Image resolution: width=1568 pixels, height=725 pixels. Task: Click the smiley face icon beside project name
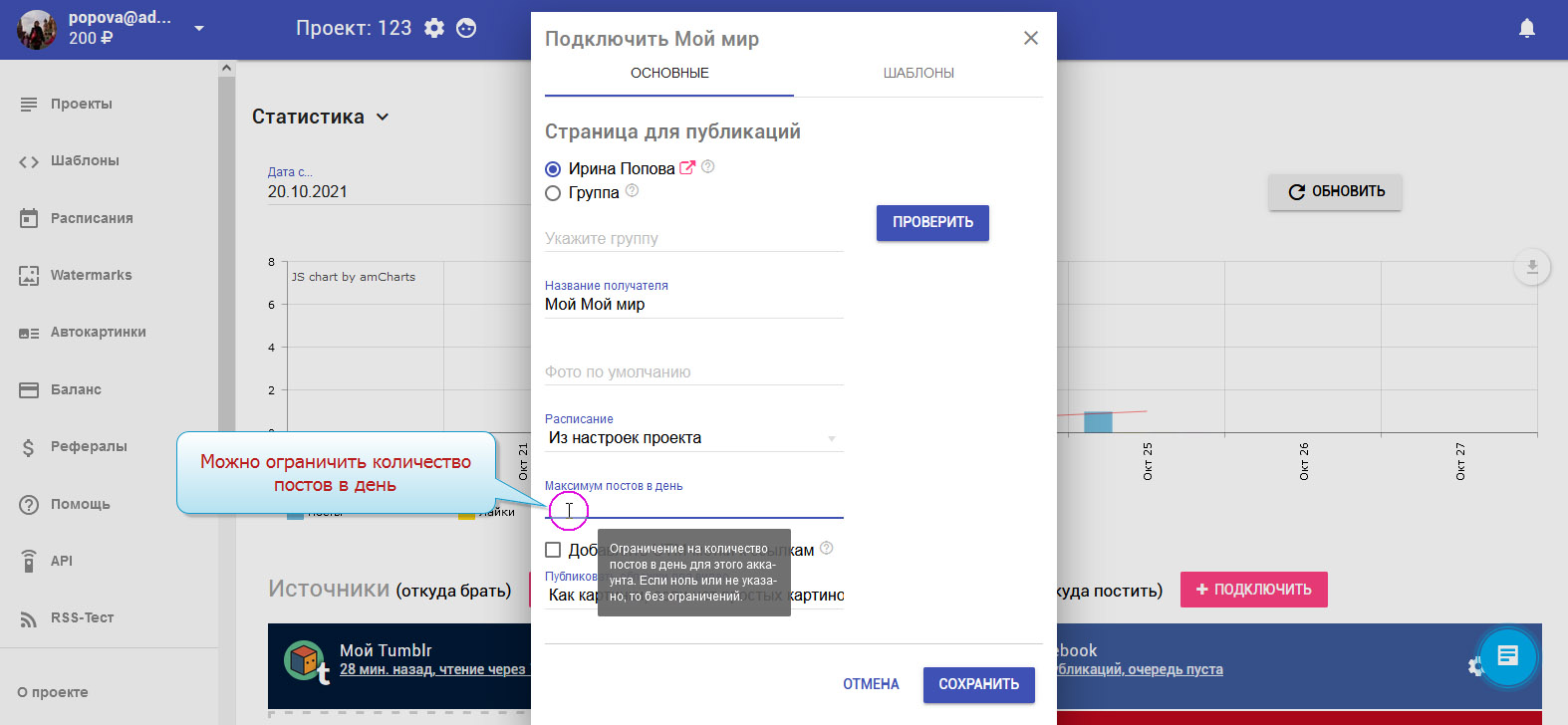pyautogui.click(x=466, y=28)
